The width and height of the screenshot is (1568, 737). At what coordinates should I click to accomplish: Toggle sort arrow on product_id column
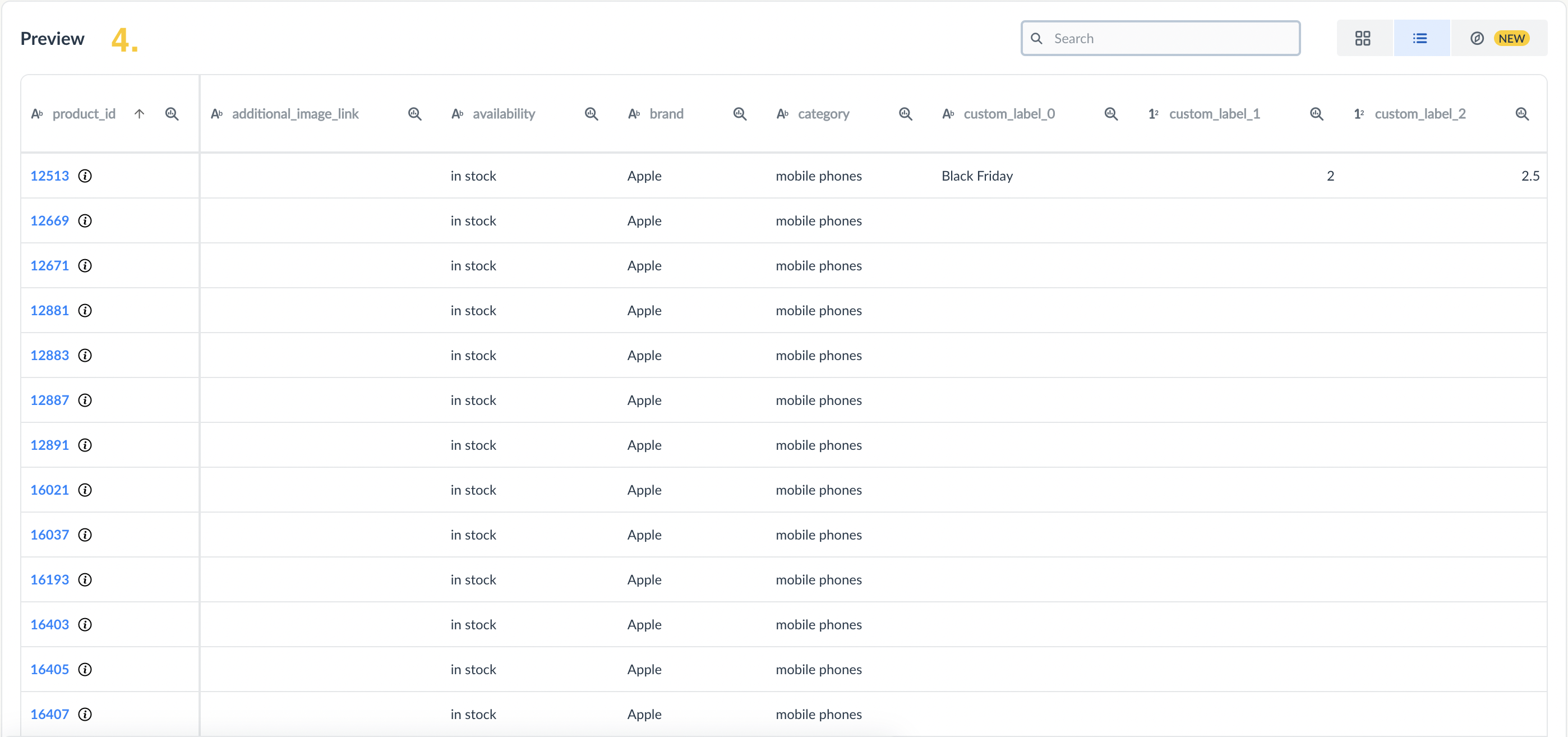(140, 114)
